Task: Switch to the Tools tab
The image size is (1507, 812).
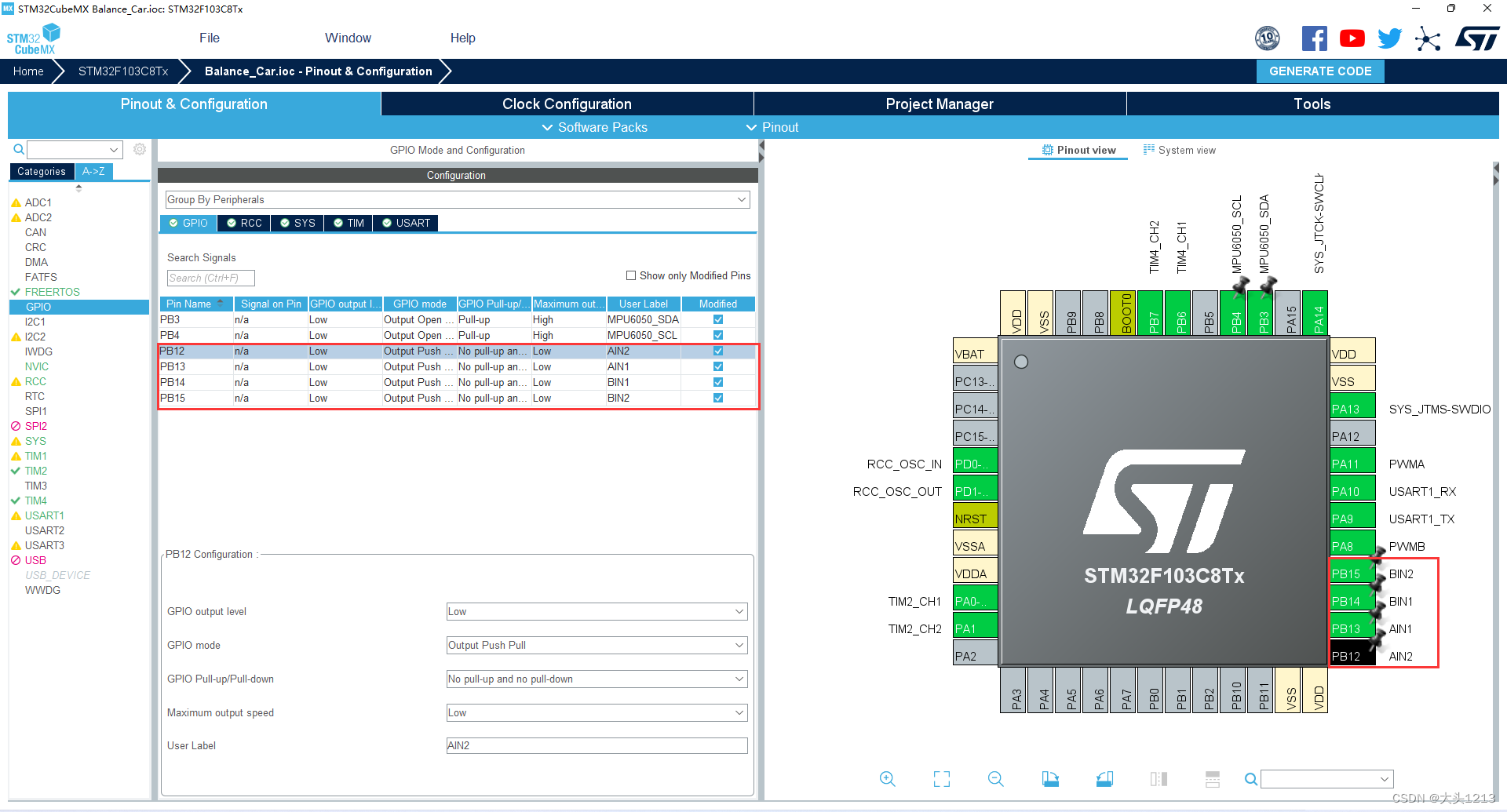Action: pos(1312,104)
